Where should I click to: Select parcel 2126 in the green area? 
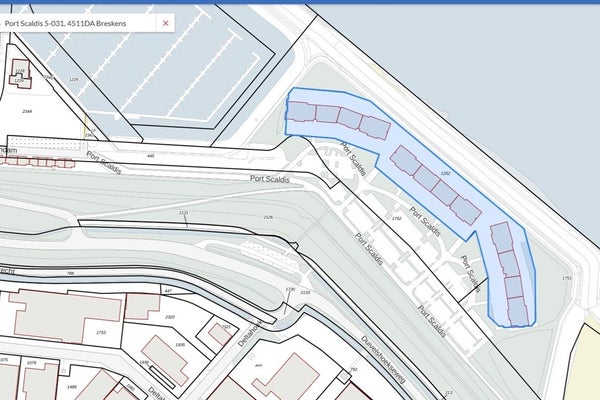click(267, 217)
